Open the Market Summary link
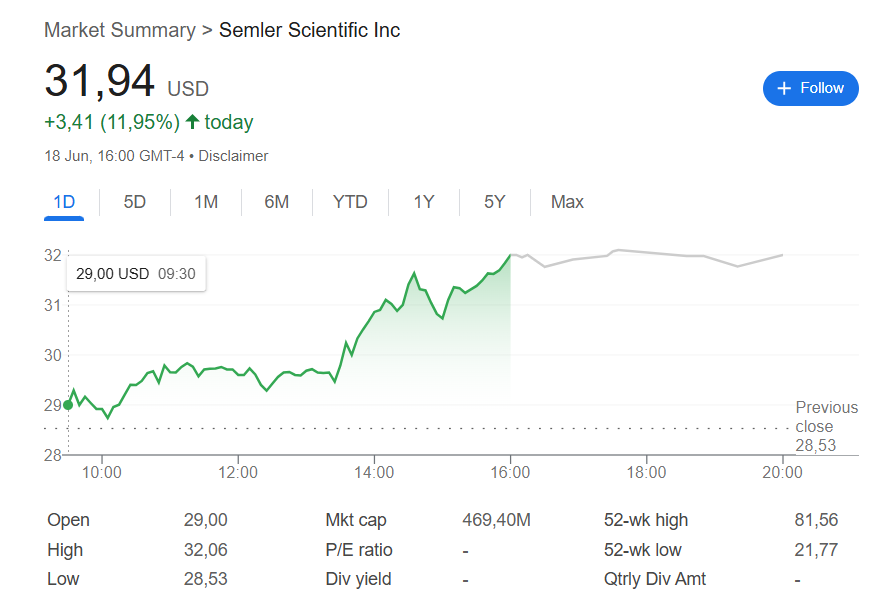 pos(120,30)
